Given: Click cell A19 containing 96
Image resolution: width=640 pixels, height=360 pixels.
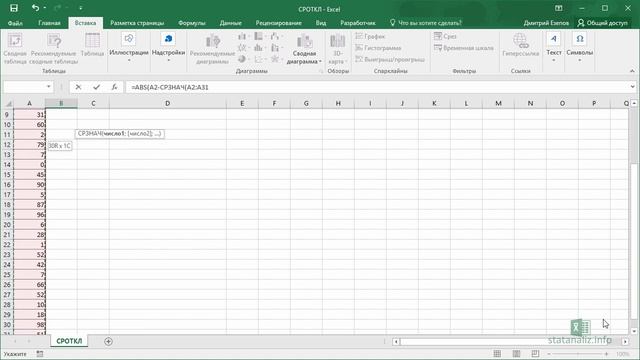Looking at the screenshot, I should pyautogui.click(x=29, y=215).
